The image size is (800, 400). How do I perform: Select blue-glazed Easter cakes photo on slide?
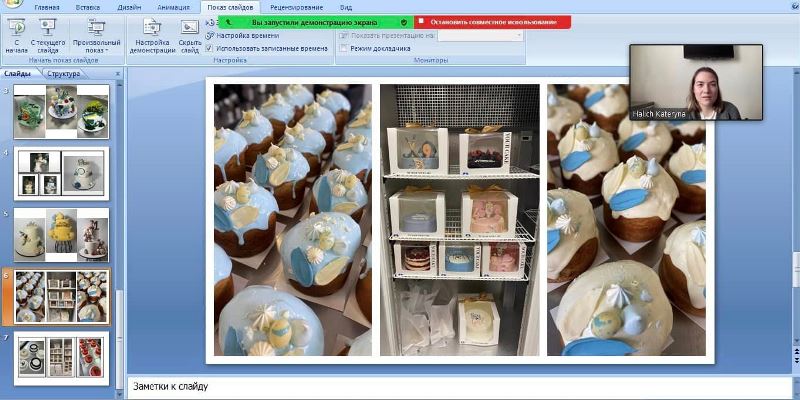pyautogui.click(x=293, y=220)
